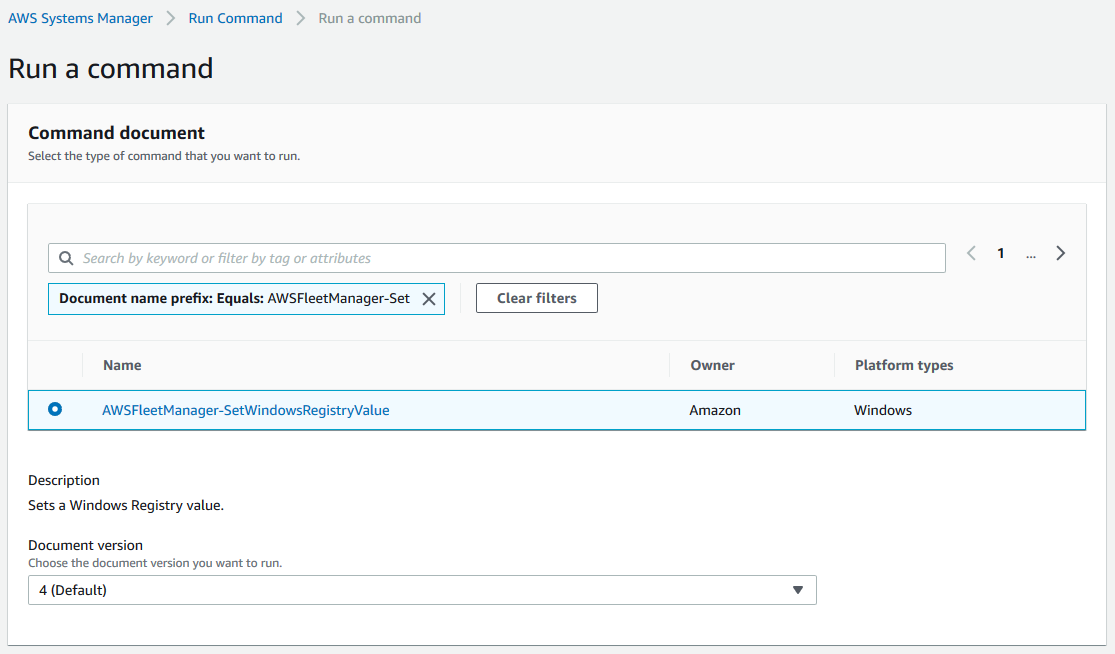This screenshot has width=1115, height=654.
Task: Click the Command document heading
Action: tap(117, 133)
